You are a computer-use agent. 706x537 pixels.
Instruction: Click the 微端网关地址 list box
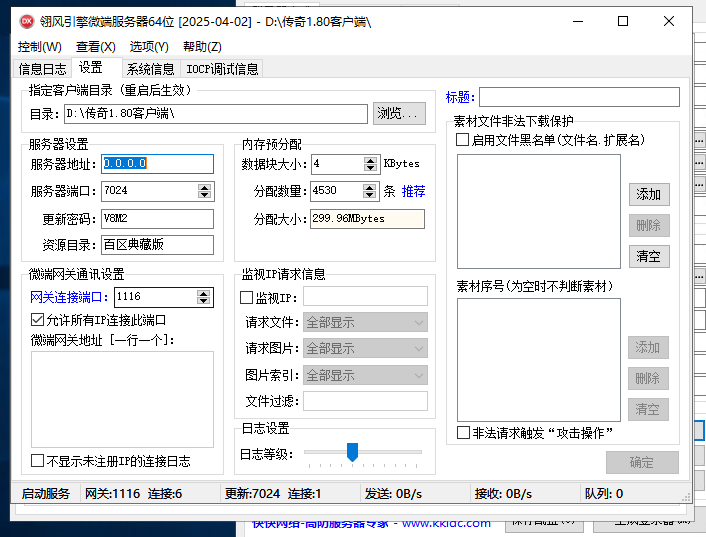pos(122,399)
